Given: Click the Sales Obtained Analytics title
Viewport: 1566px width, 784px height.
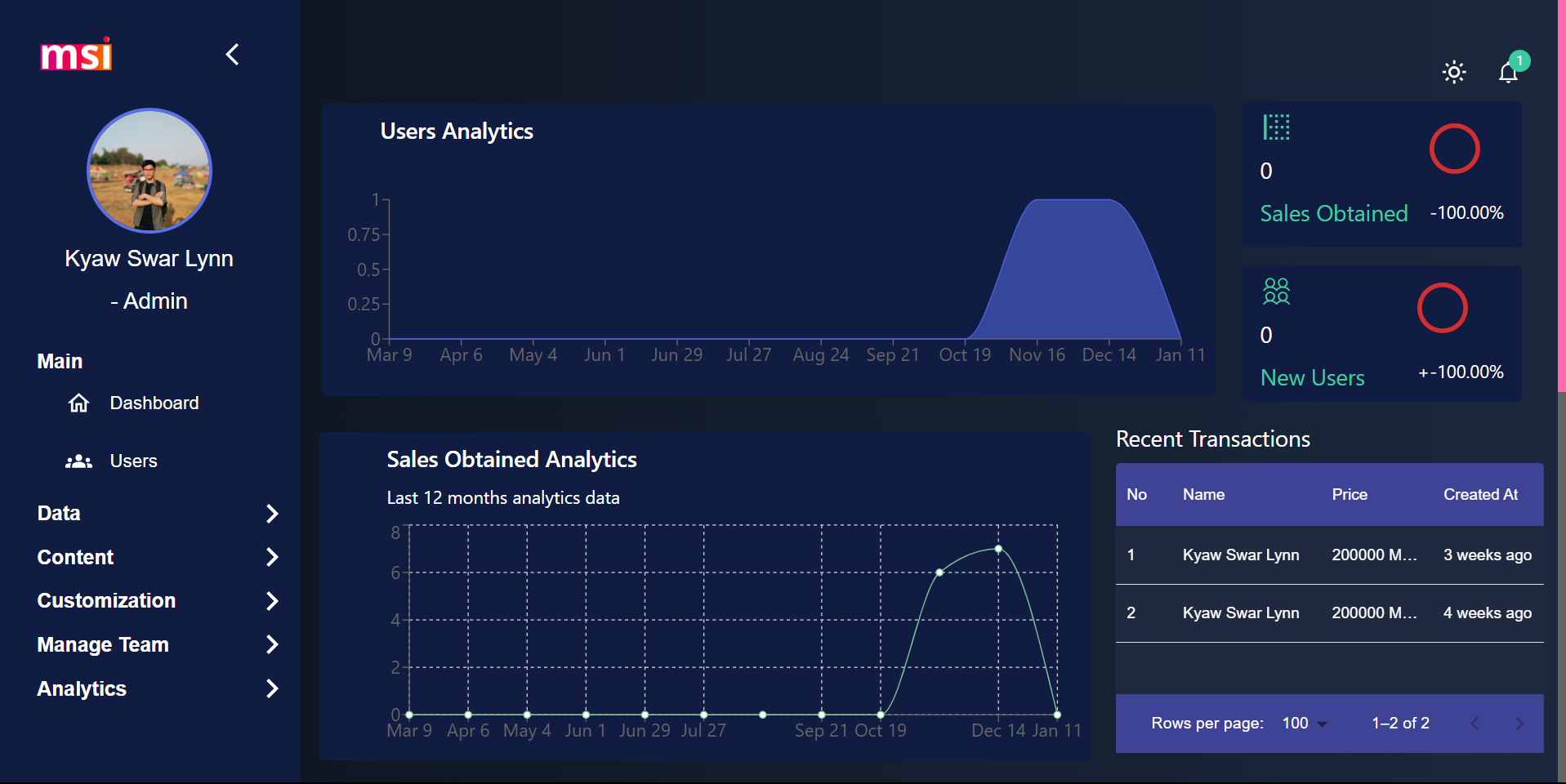Looking at the screenshot, I should coord(511,460).
